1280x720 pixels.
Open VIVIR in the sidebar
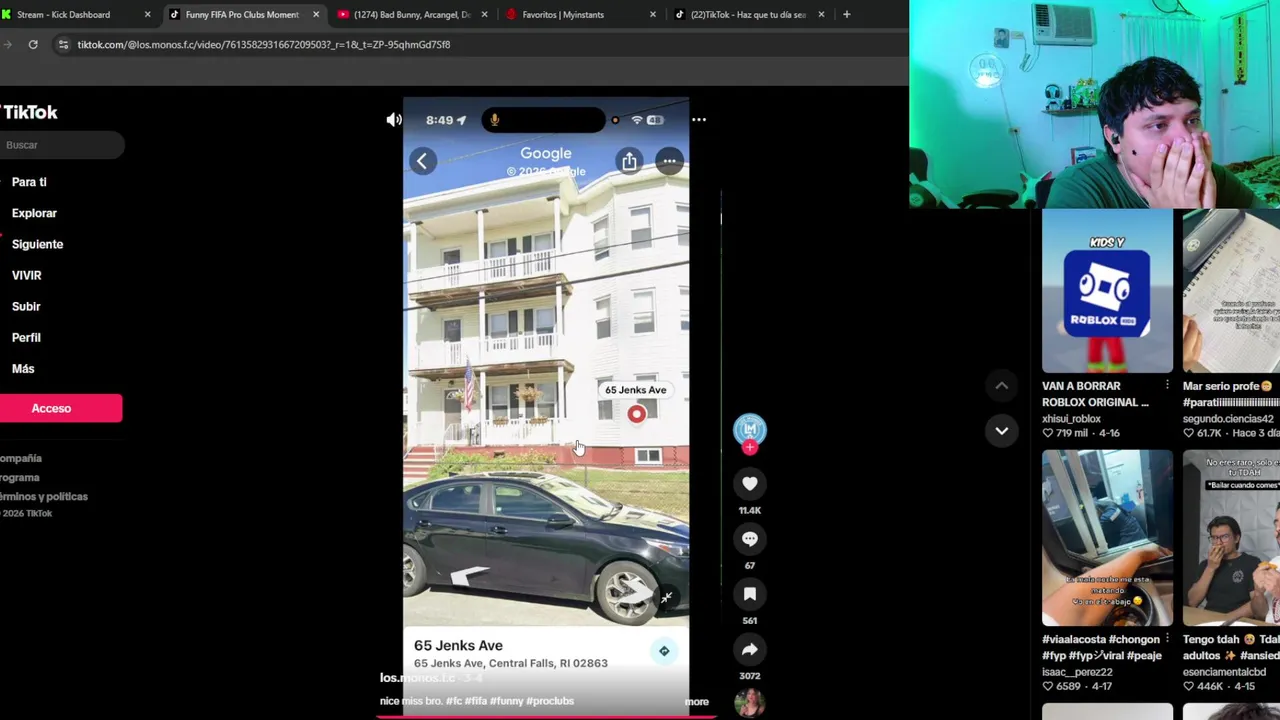point(26,275)
